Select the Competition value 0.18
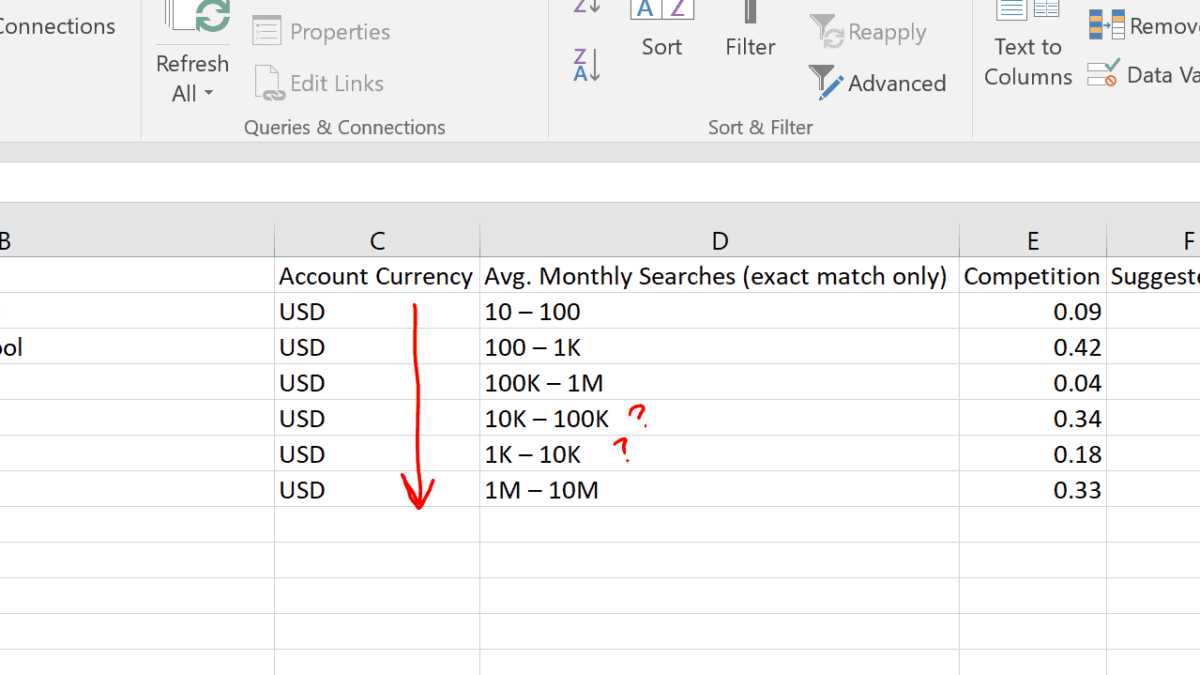This screenshot has width=1200, height=675. click(1033, 455)
